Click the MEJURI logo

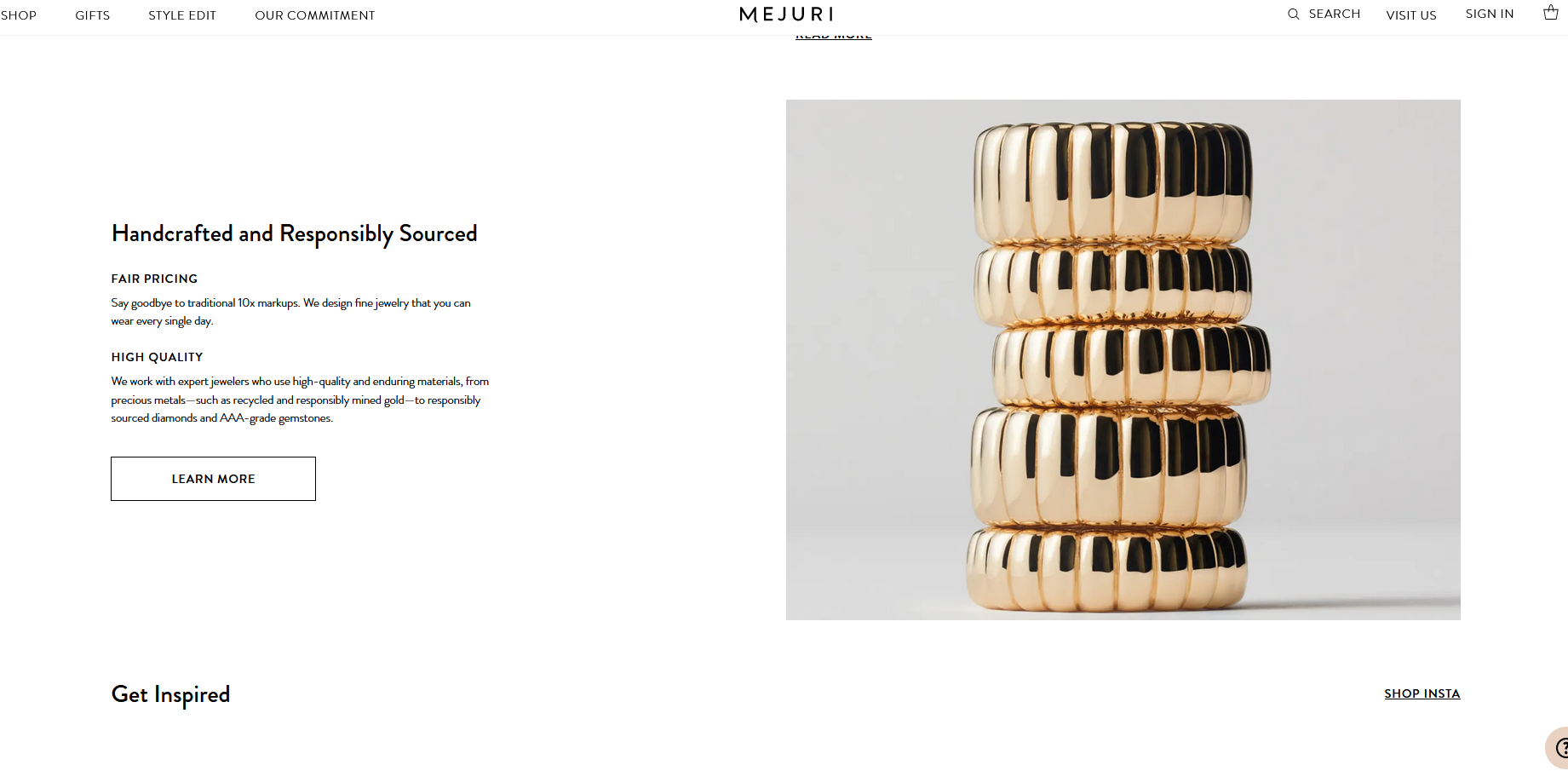pos(786,14)
